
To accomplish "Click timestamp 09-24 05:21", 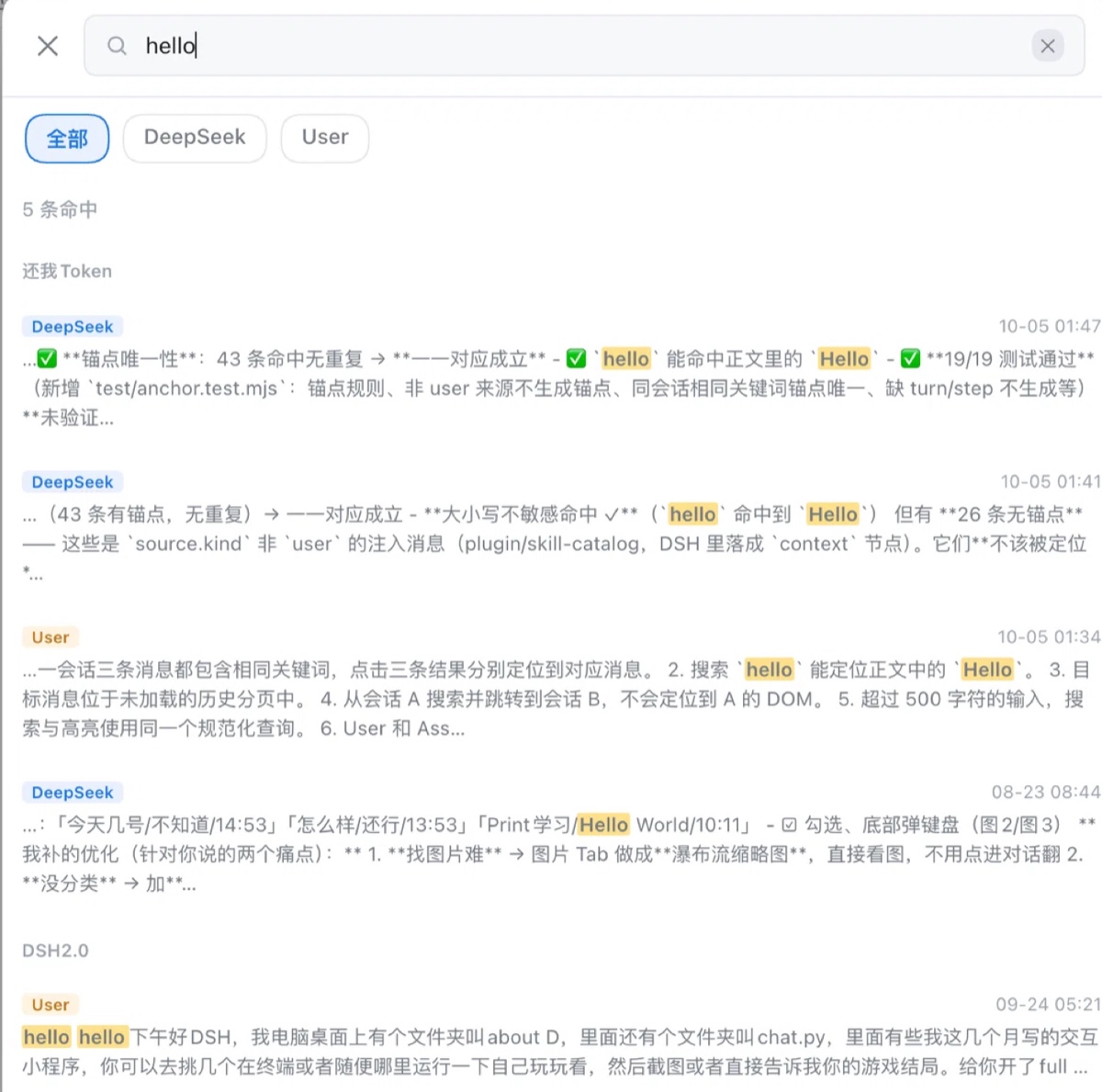I will coord(1048,1004).
